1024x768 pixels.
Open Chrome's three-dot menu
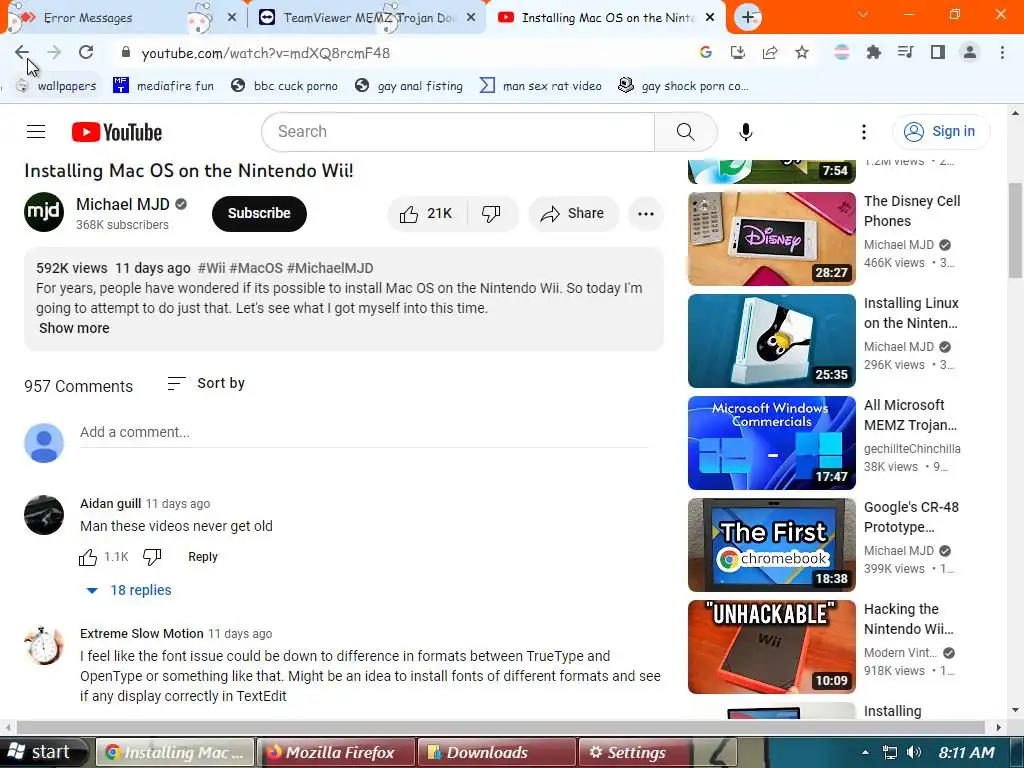click(x=1002, y=52)
